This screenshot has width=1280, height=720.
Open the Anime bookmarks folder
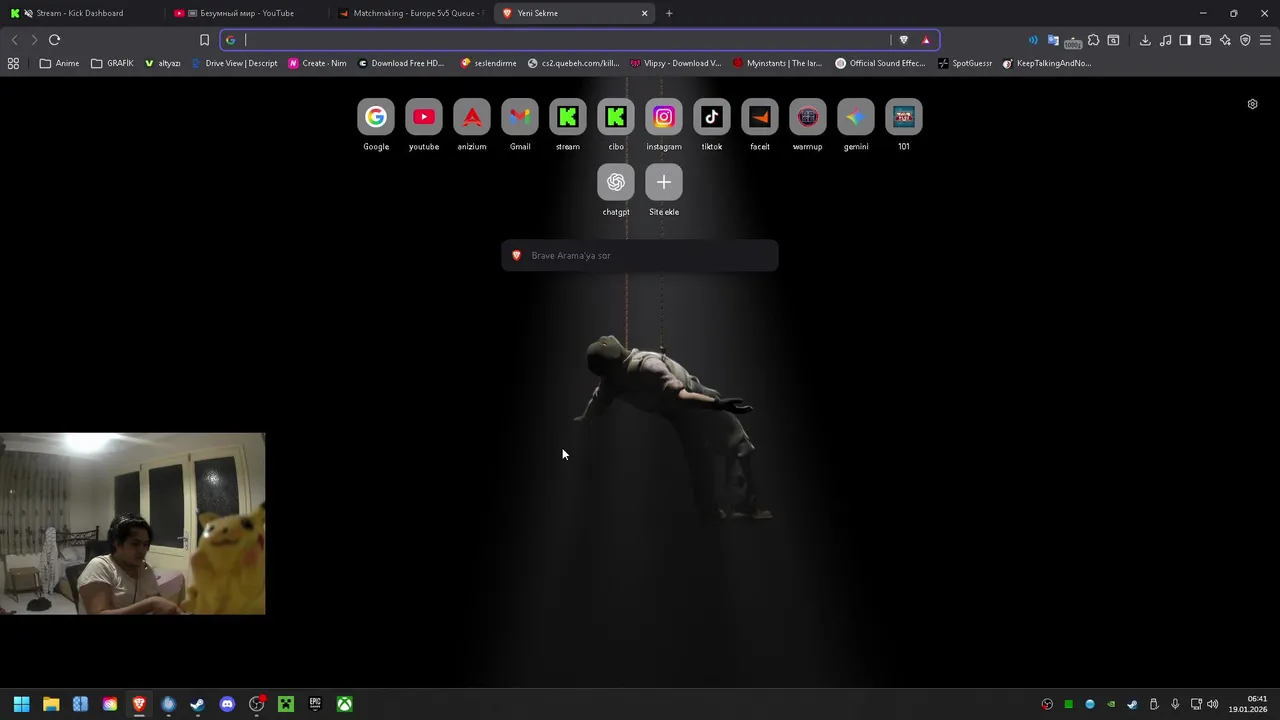(60, 63)
